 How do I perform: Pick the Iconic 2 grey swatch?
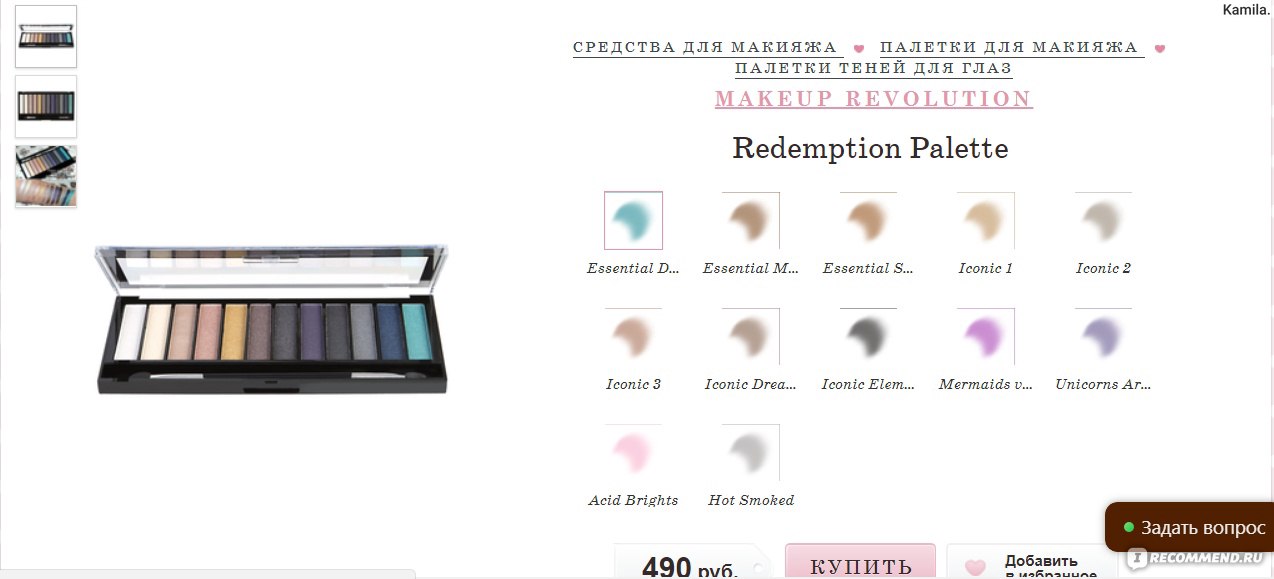[x=1103, y=220]
